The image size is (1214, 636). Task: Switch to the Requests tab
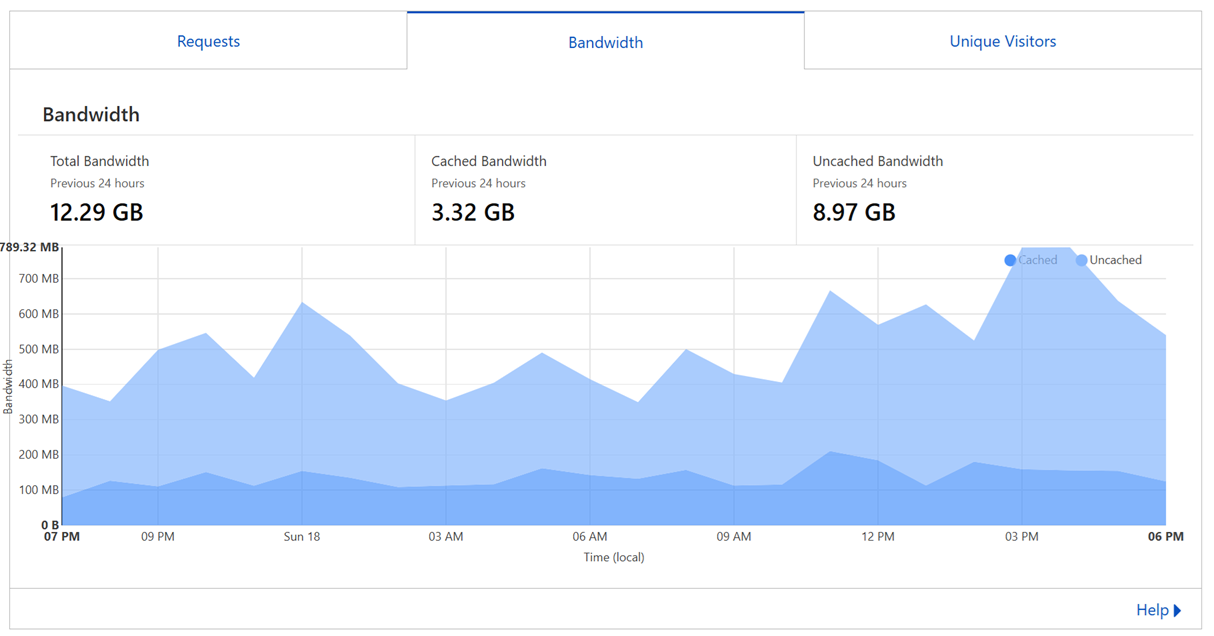pyautogui.click(x=208, y=41)
